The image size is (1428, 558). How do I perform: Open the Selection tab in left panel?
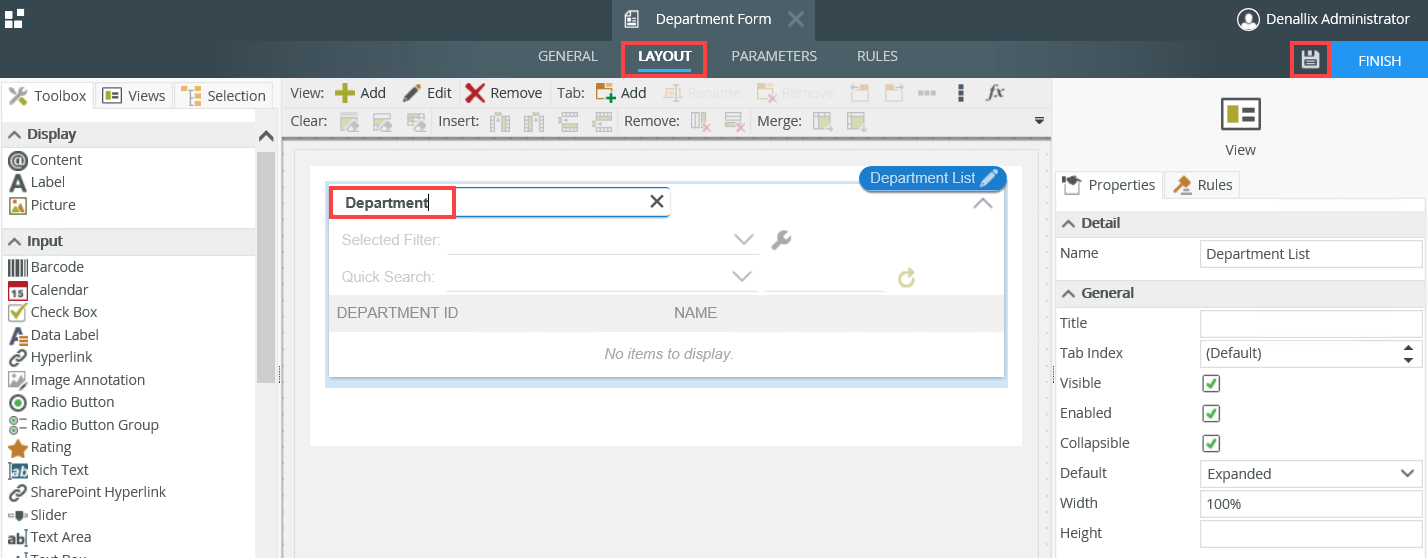tap(224, 96)
